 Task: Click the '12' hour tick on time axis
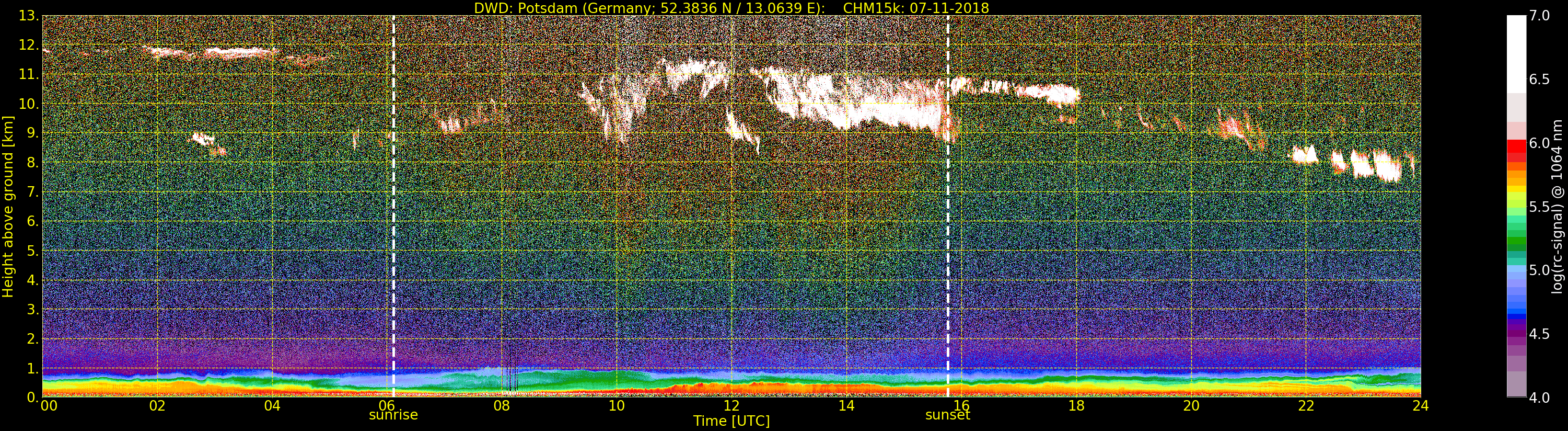[731, 406]
